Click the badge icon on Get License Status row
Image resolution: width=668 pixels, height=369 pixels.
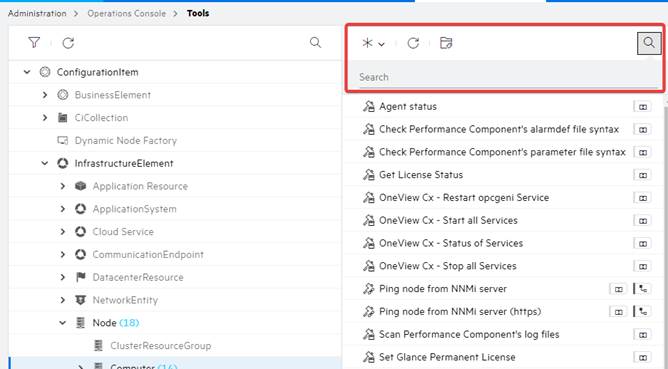(642, 175)
